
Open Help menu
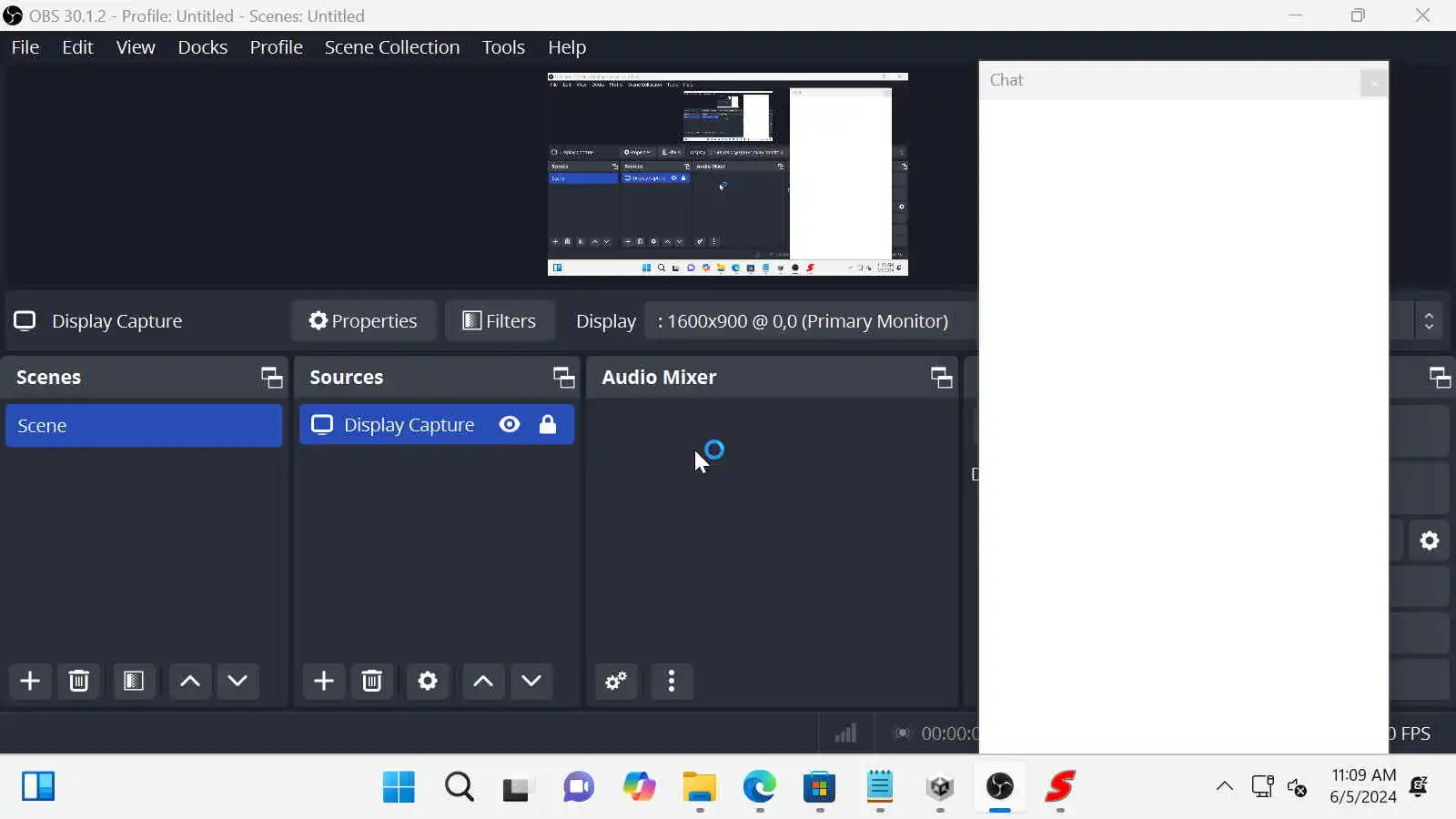pyautogui.click(x=567, y=47)
